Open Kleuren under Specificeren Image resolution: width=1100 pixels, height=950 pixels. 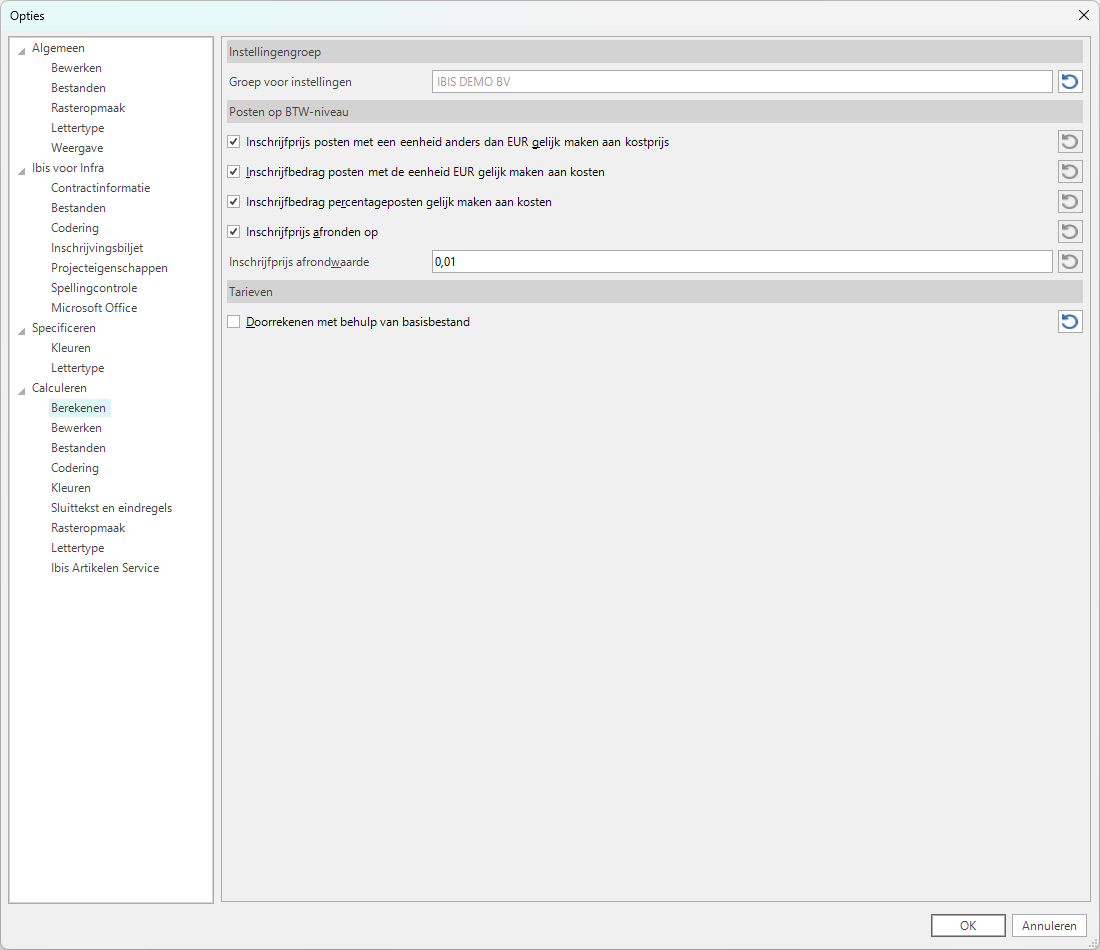71,348
